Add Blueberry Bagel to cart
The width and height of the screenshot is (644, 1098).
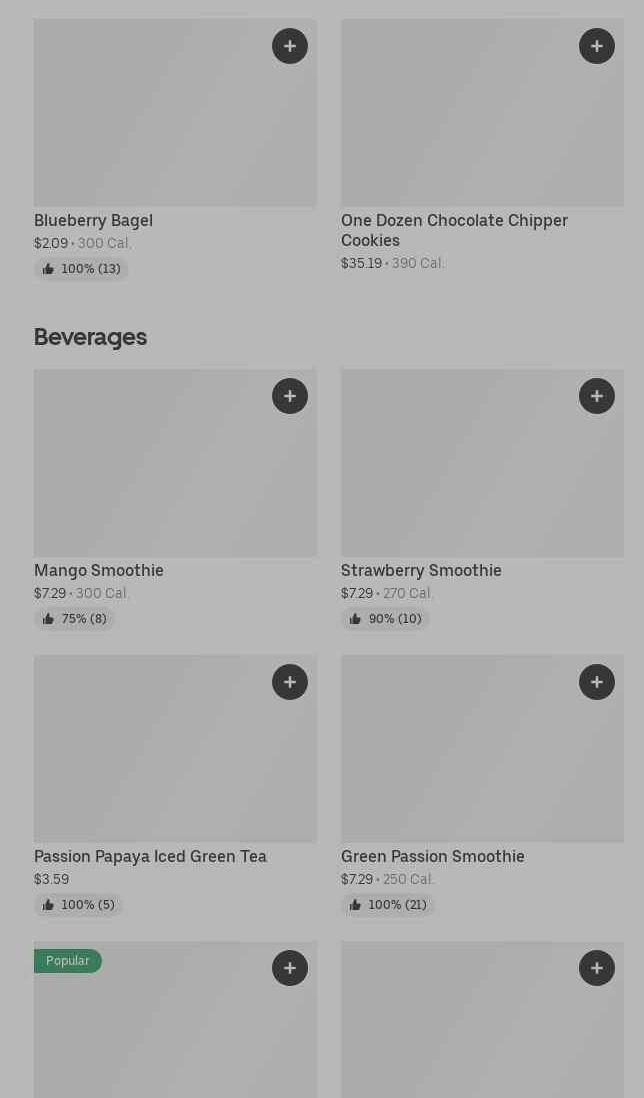click(290, 46)
